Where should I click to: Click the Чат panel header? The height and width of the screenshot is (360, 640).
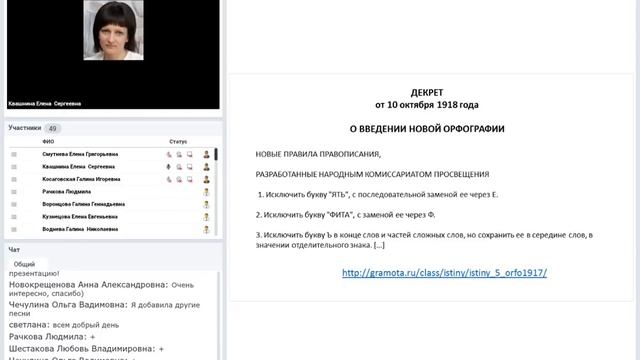click(14, 249)
